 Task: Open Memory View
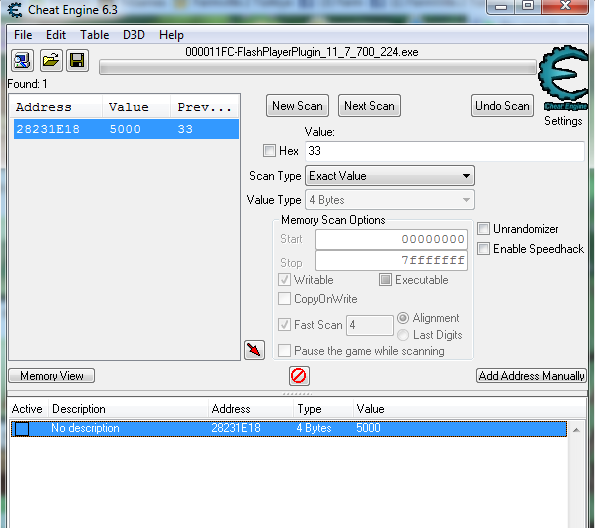click(x=52, y=376)
